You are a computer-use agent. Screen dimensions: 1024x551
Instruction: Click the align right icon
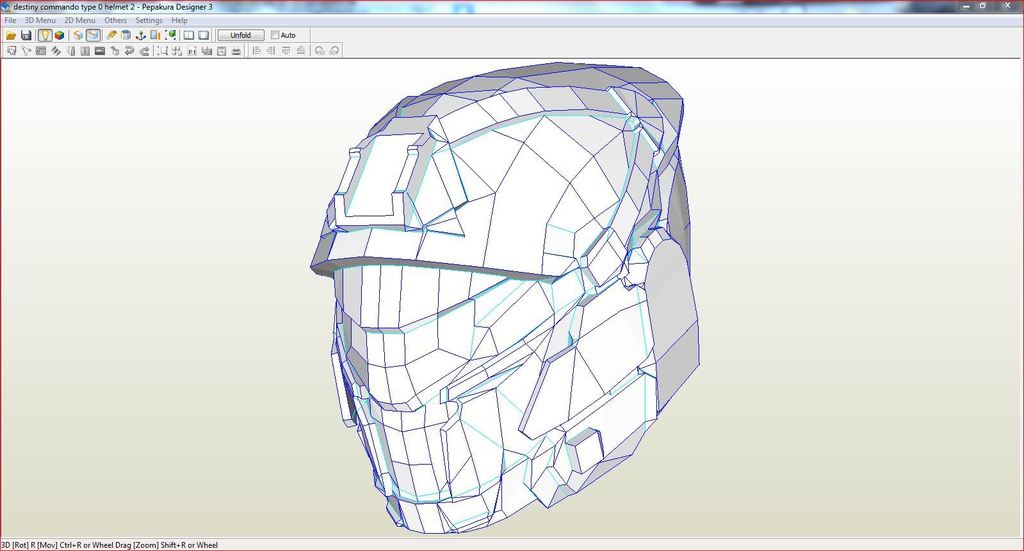pos(271,50)
